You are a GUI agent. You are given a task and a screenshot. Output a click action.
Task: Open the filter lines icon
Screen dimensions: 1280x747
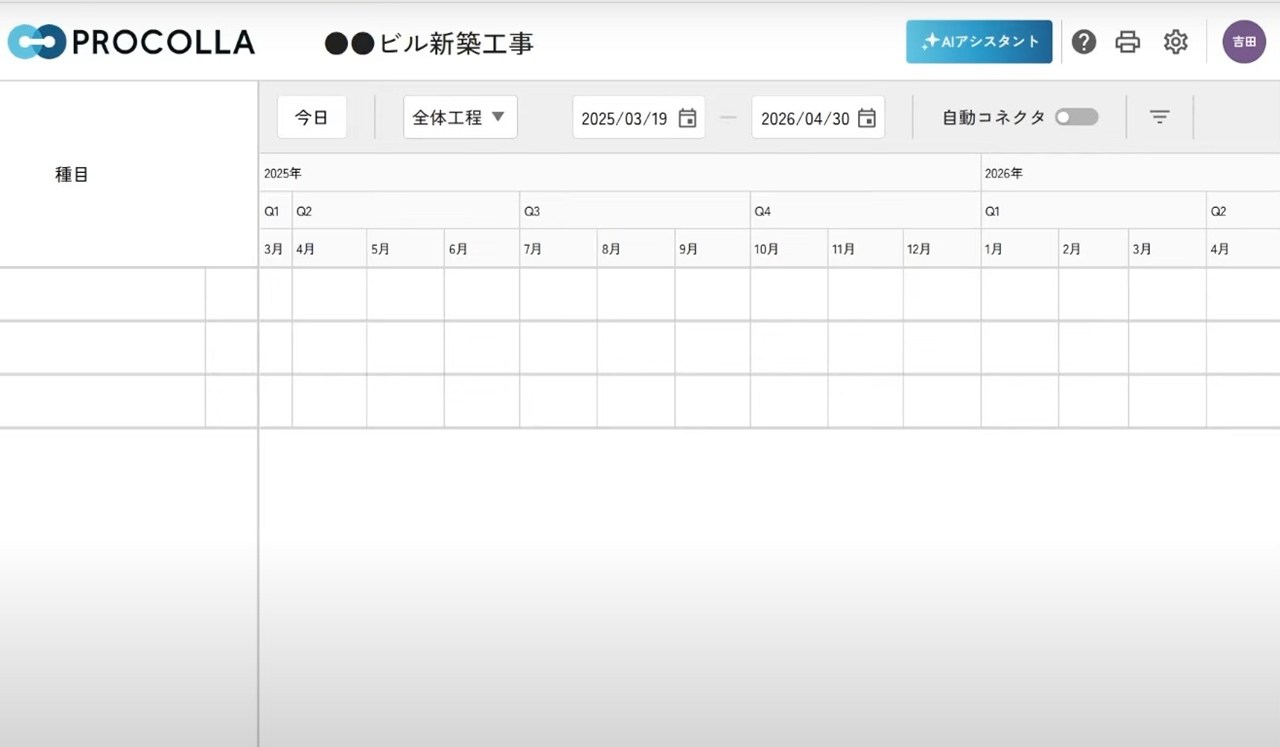(1159, 117)
